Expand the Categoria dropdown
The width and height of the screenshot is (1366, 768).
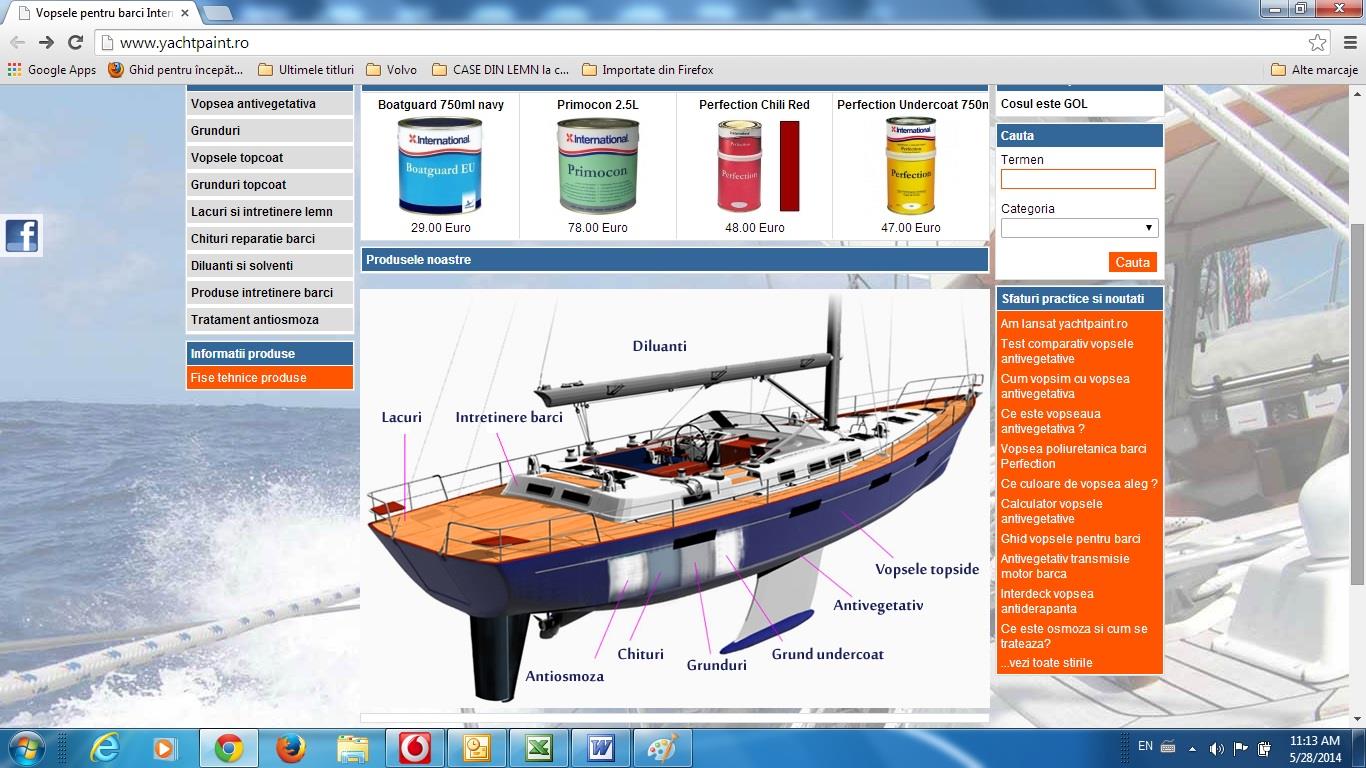pos(1079,228)
